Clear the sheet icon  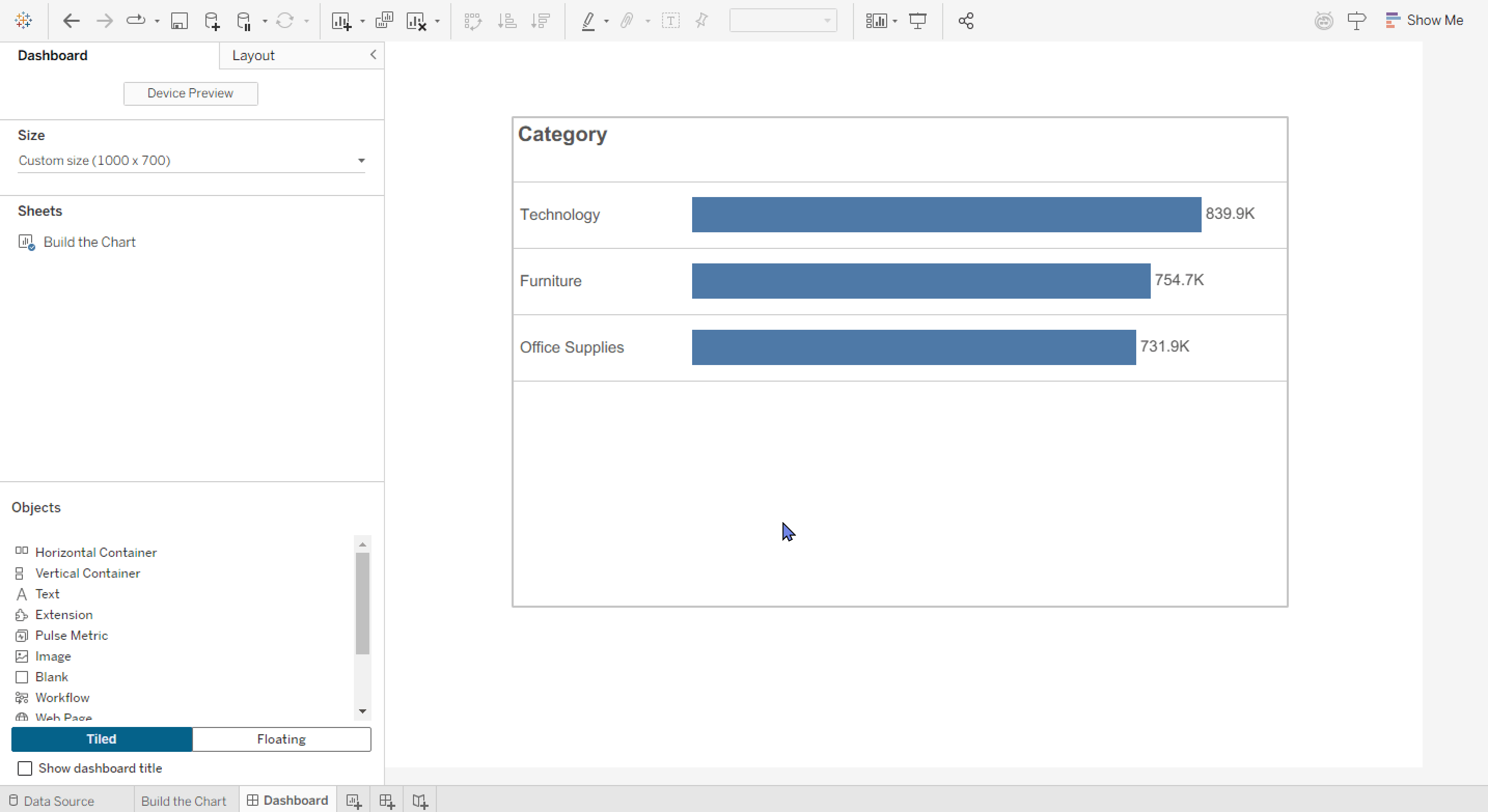coord(417,21)
